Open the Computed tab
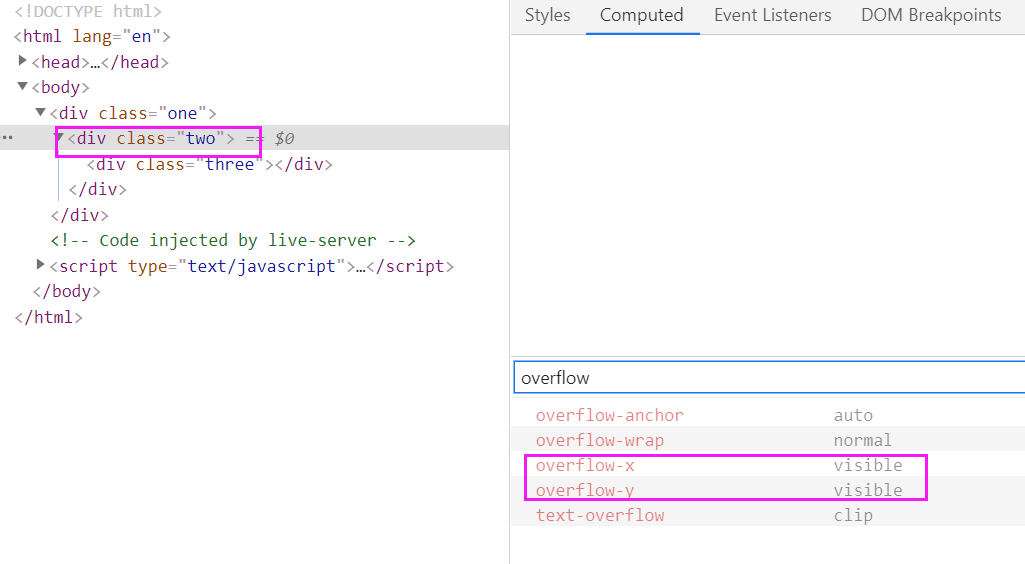 tap(641, 16)
